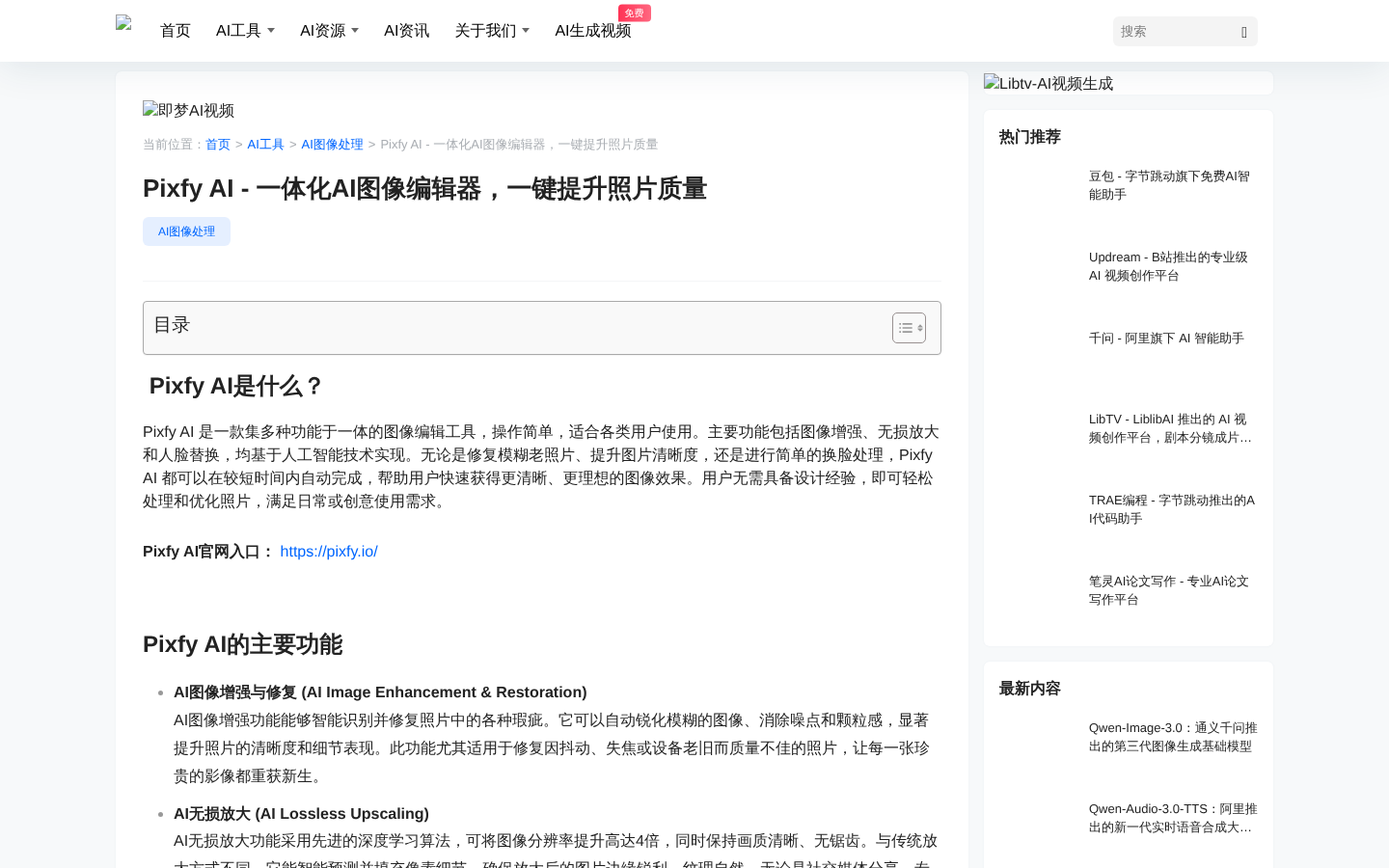This screenshot has height=868, width=1389.
Task: Go to 首页 in top navigation
Action: 176,31
